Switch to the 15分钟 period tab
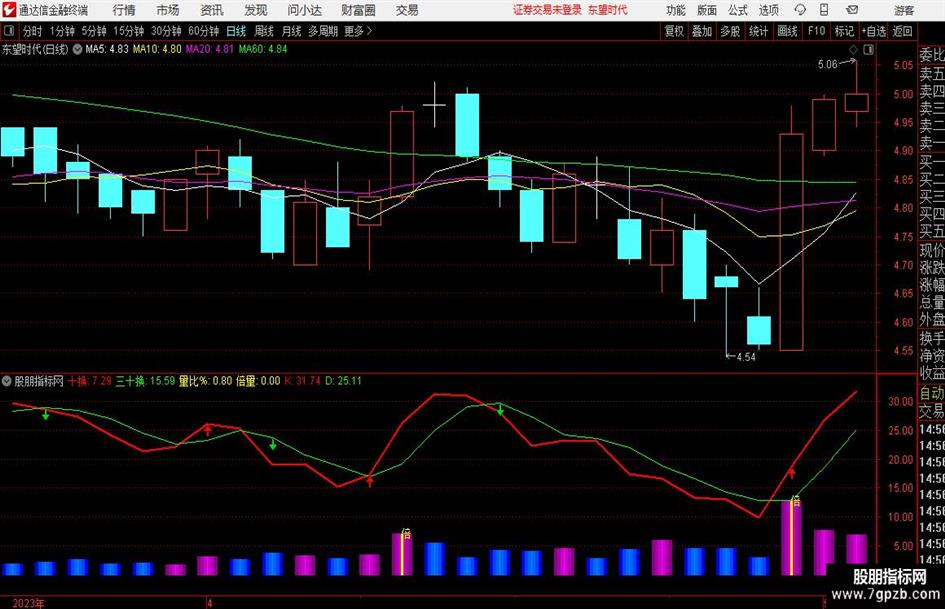945x609 pixels. (x=128, y=31)
